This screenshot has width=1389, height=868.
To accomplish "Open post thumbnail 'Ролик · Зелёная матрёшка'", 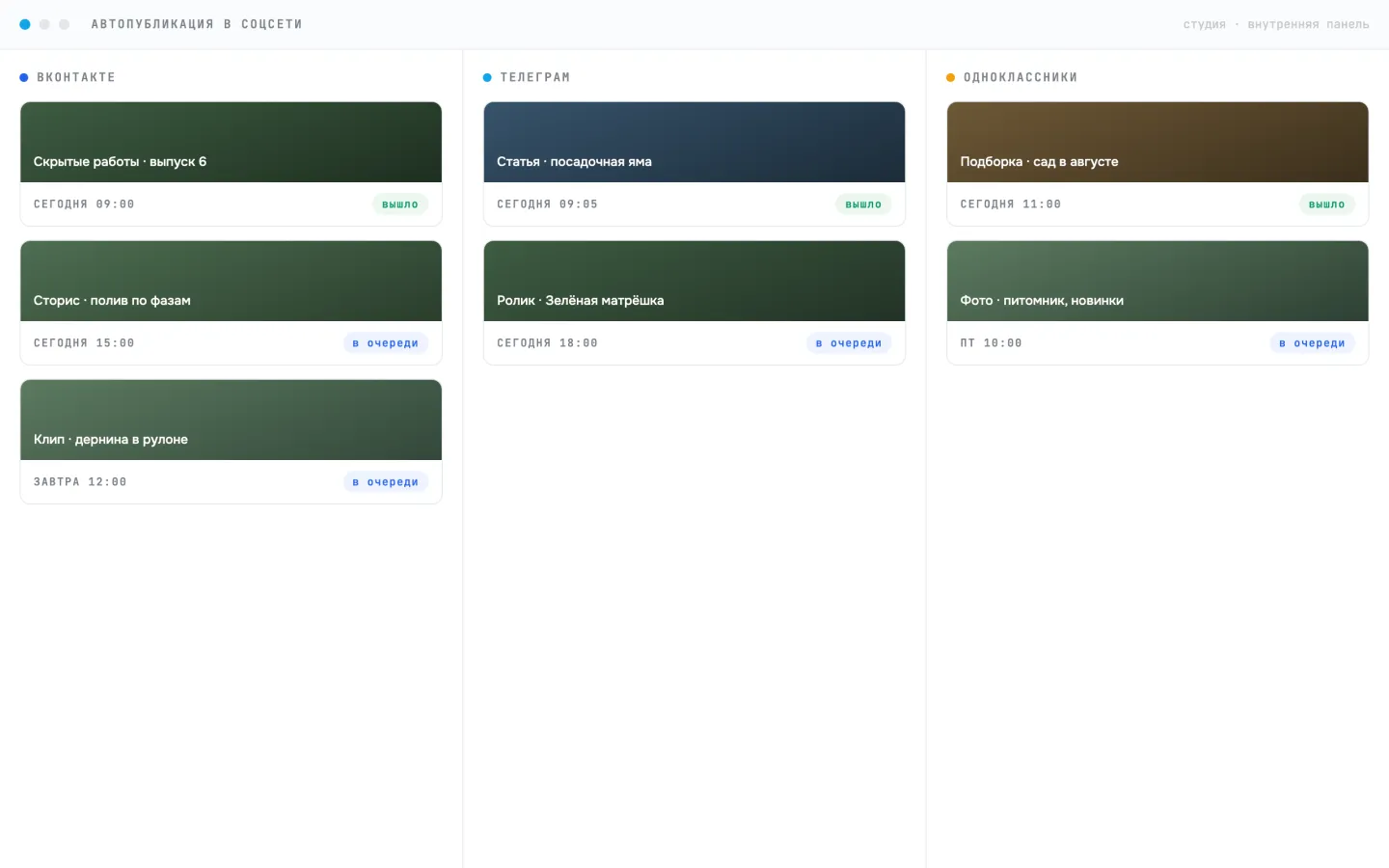I will click(694, 281).
